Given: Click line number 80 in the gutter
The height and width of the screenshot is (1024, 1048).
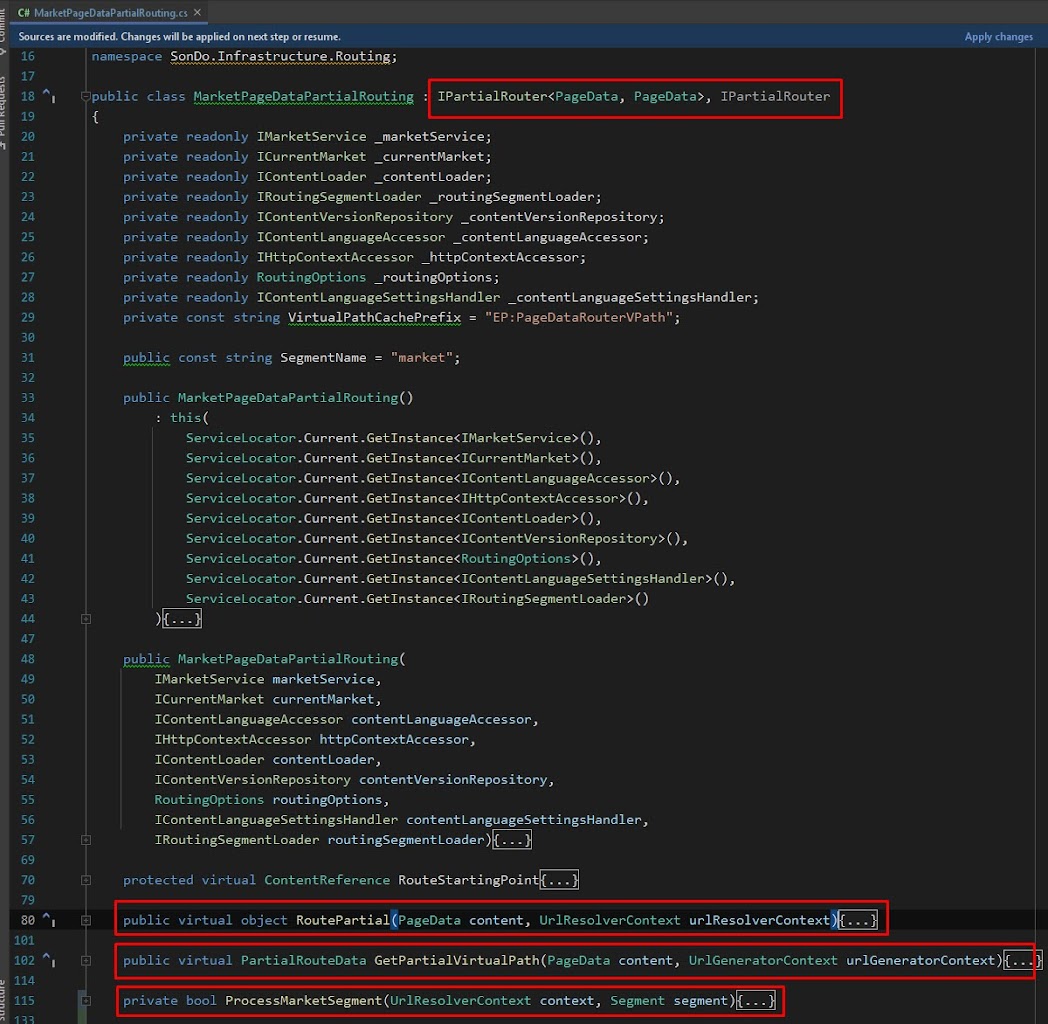Looking at the screenshot, I should point(27,920).
